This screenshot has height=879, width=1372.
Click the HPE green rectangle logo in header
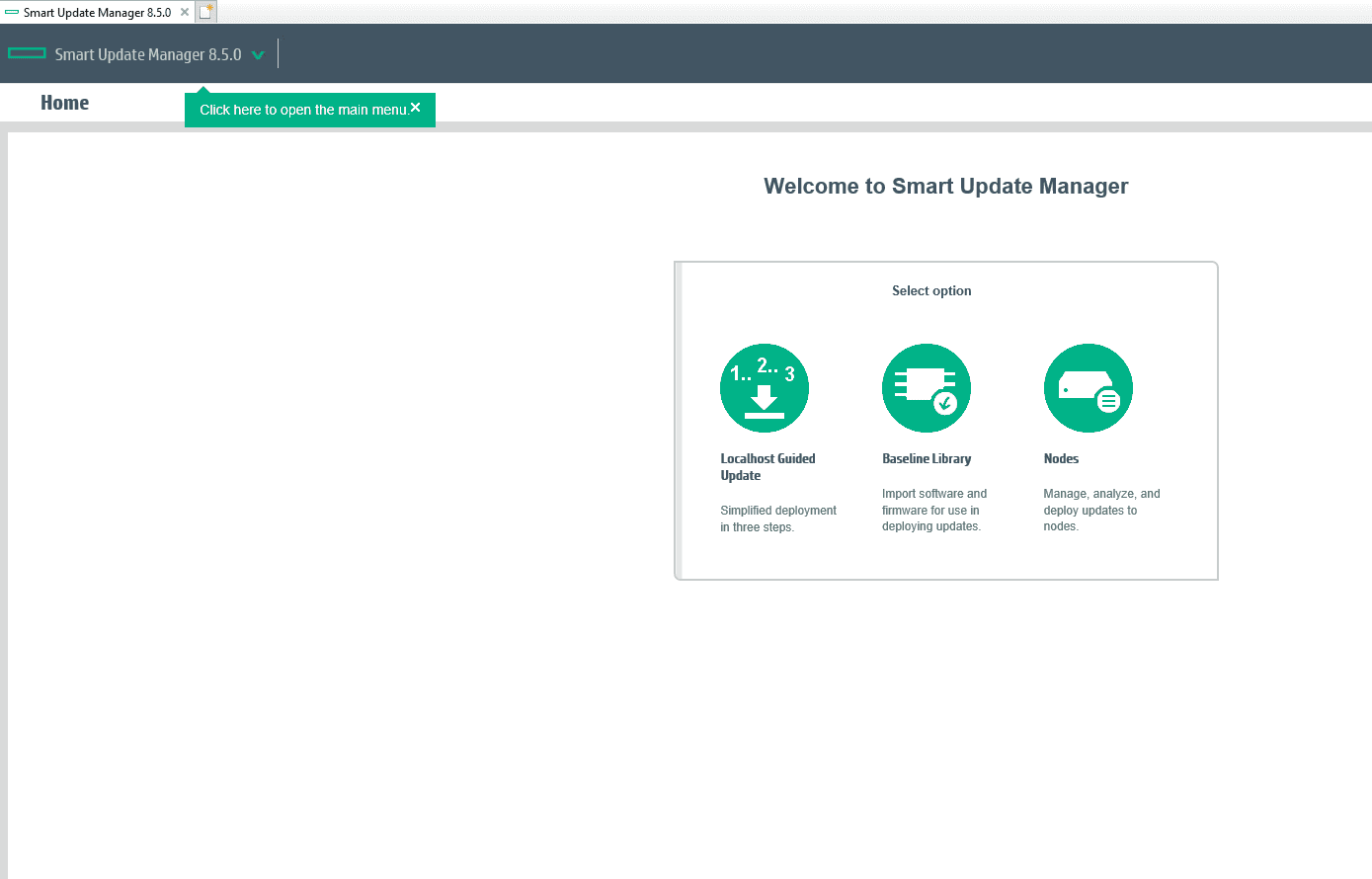(x=27, y=53)
